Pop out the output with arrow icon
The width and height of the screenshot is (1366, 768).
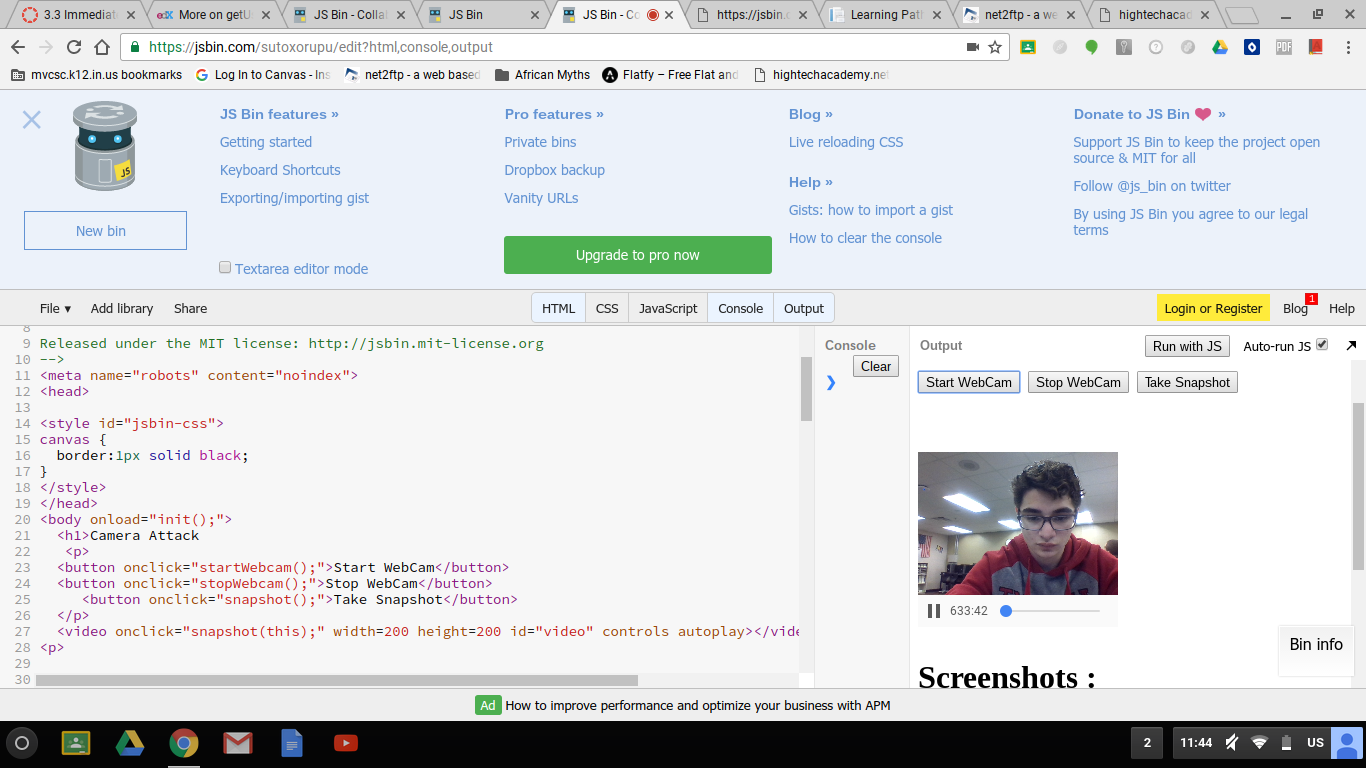tap(1351, 346)
